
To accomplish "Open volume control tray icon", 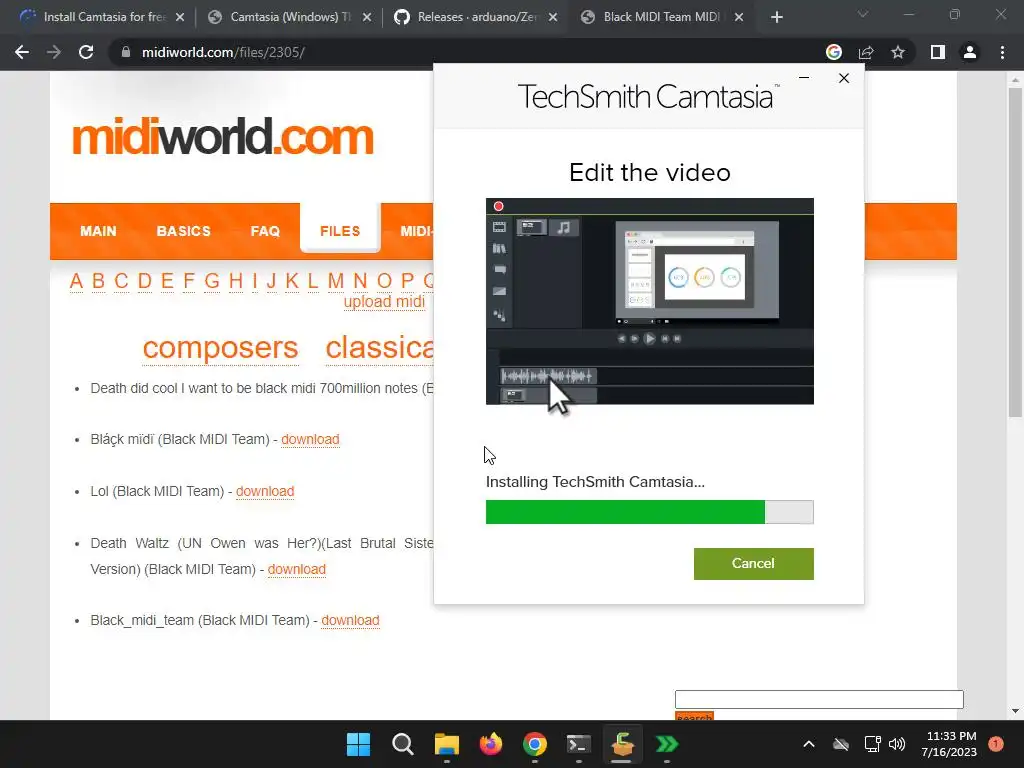I will 897,744.
